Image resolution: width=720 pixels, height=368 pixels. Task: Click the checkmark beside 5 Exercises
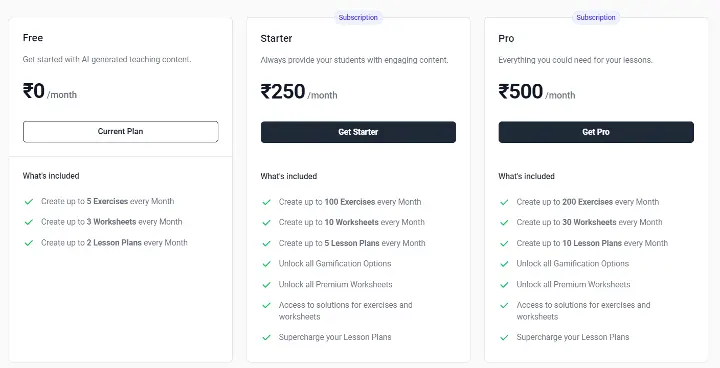coord(29,202)
